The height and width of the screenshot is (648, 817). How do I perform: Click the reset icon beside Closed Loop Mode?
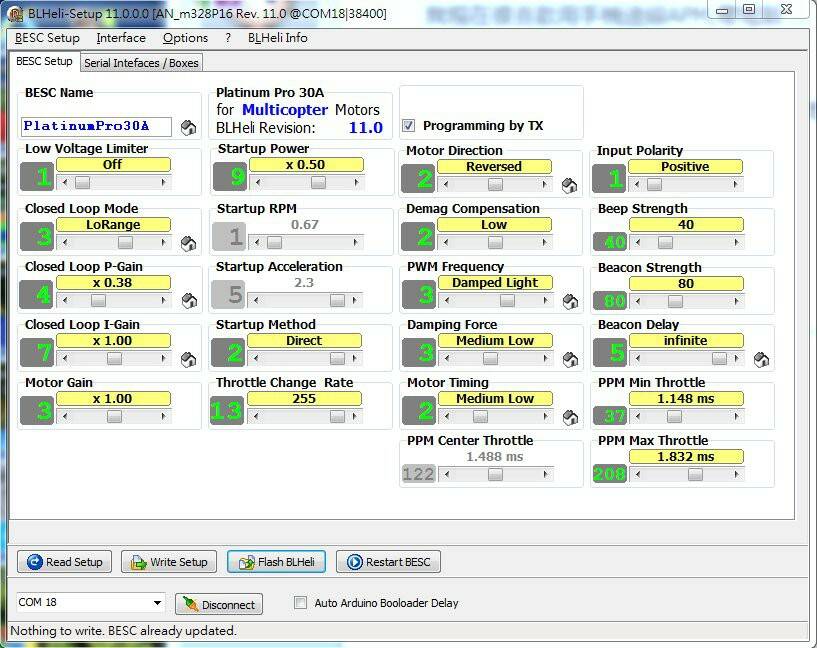click(x=188, y=243)
